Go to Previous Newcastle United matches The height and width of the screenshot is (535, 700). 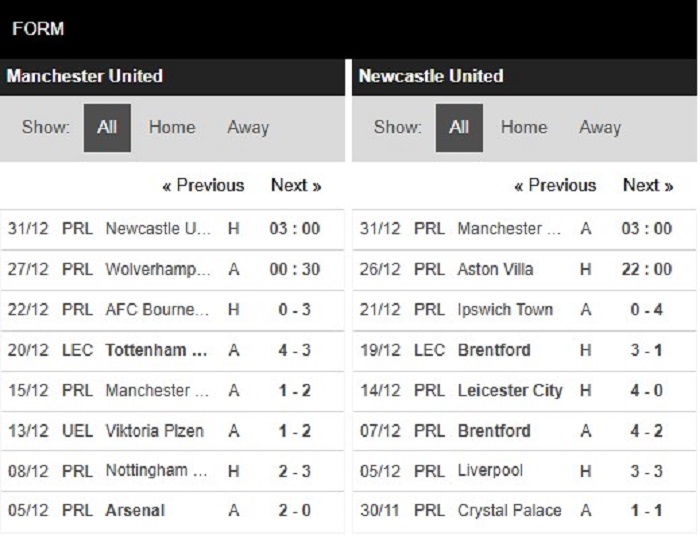pos(555,186)
